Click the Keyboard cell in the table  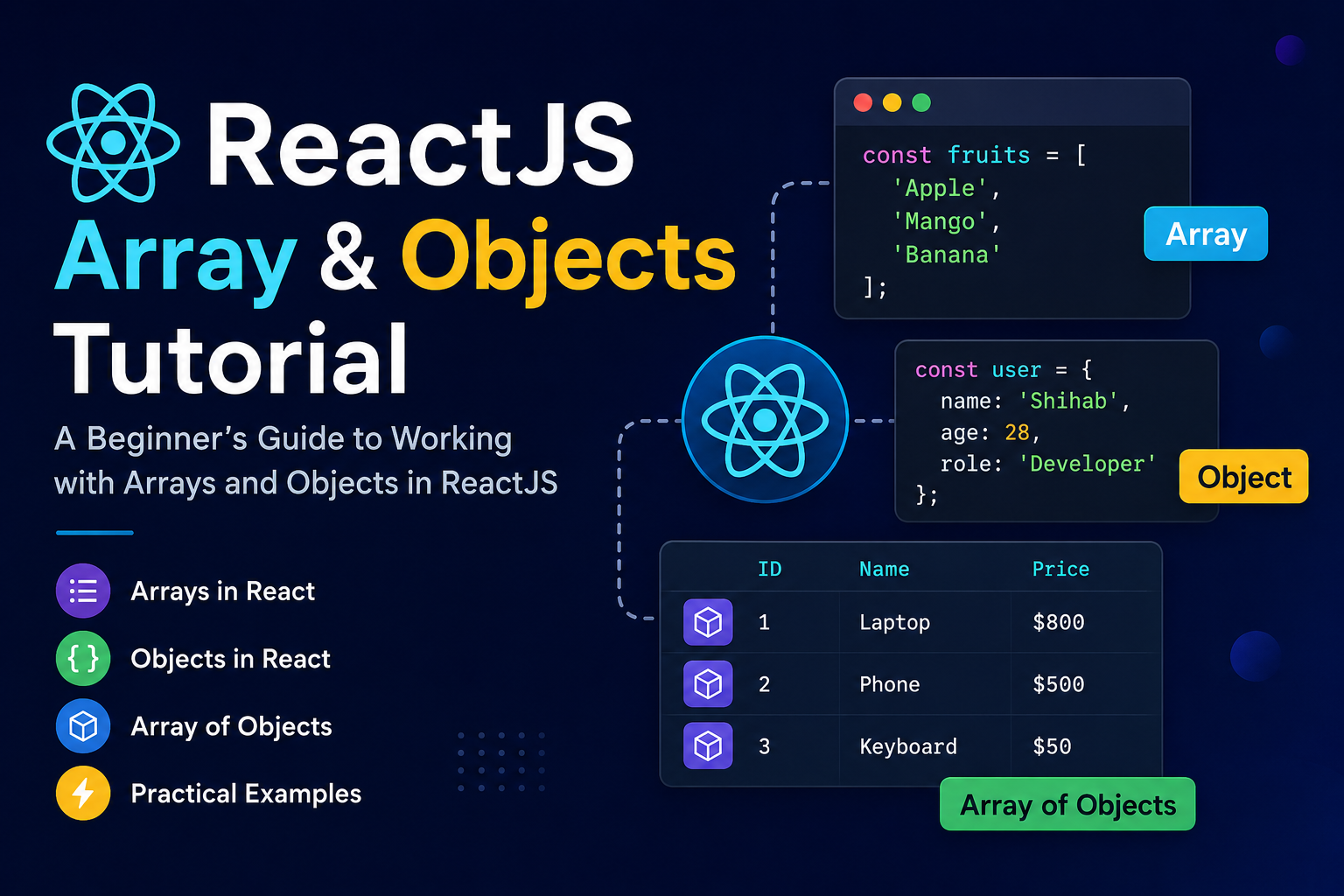click(x=908, y=746)
